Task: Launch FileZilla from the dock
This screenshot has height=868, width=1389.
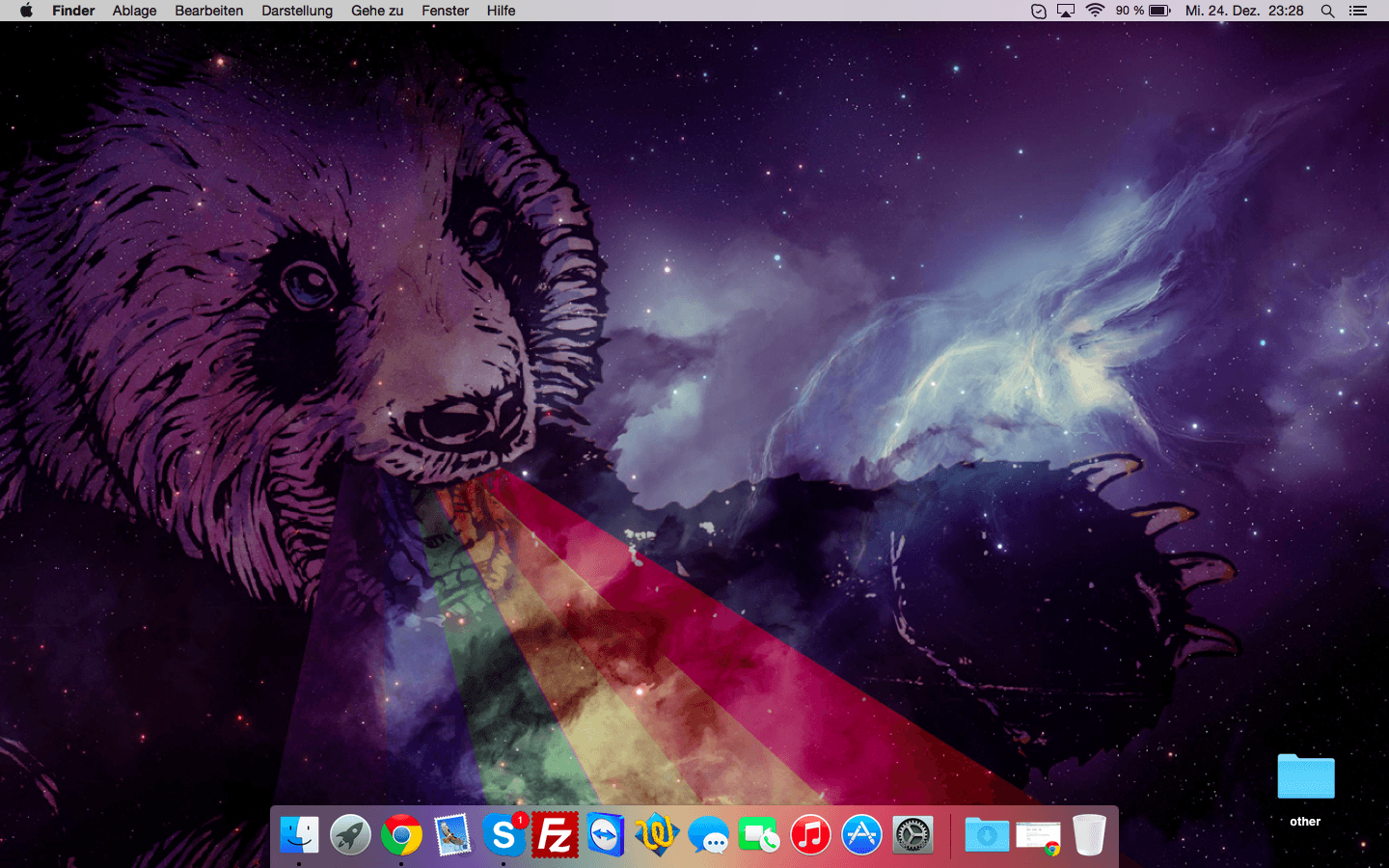Action: (x=555, y=835)
